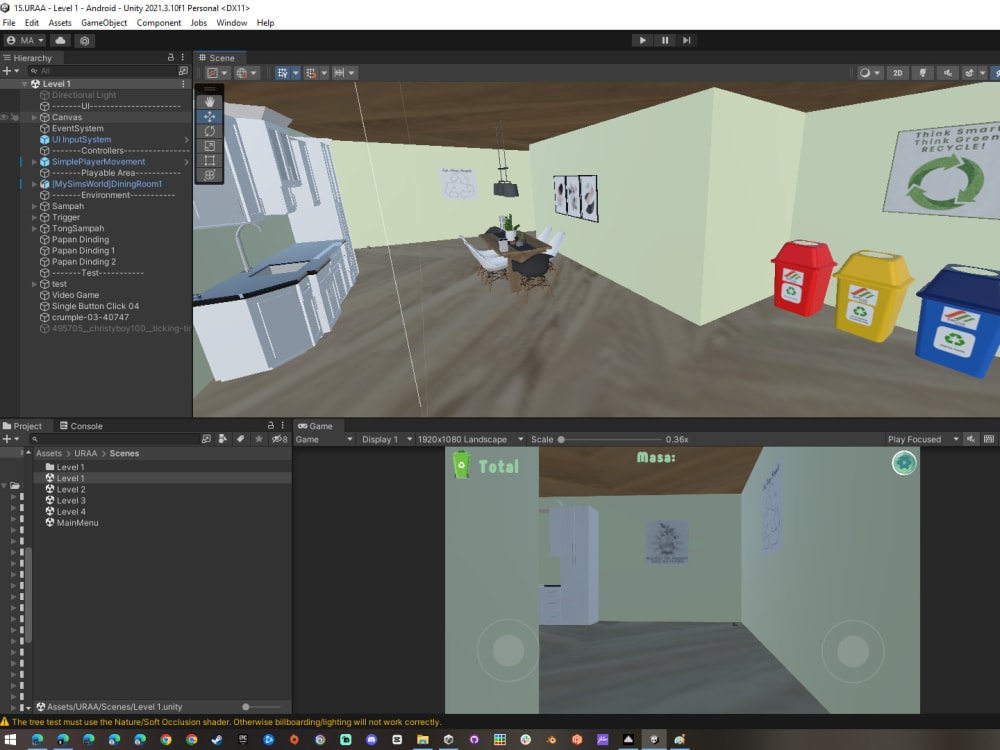Open the Unity cloud services panel
Viewport: 1000px width, 750px height.
62,40
